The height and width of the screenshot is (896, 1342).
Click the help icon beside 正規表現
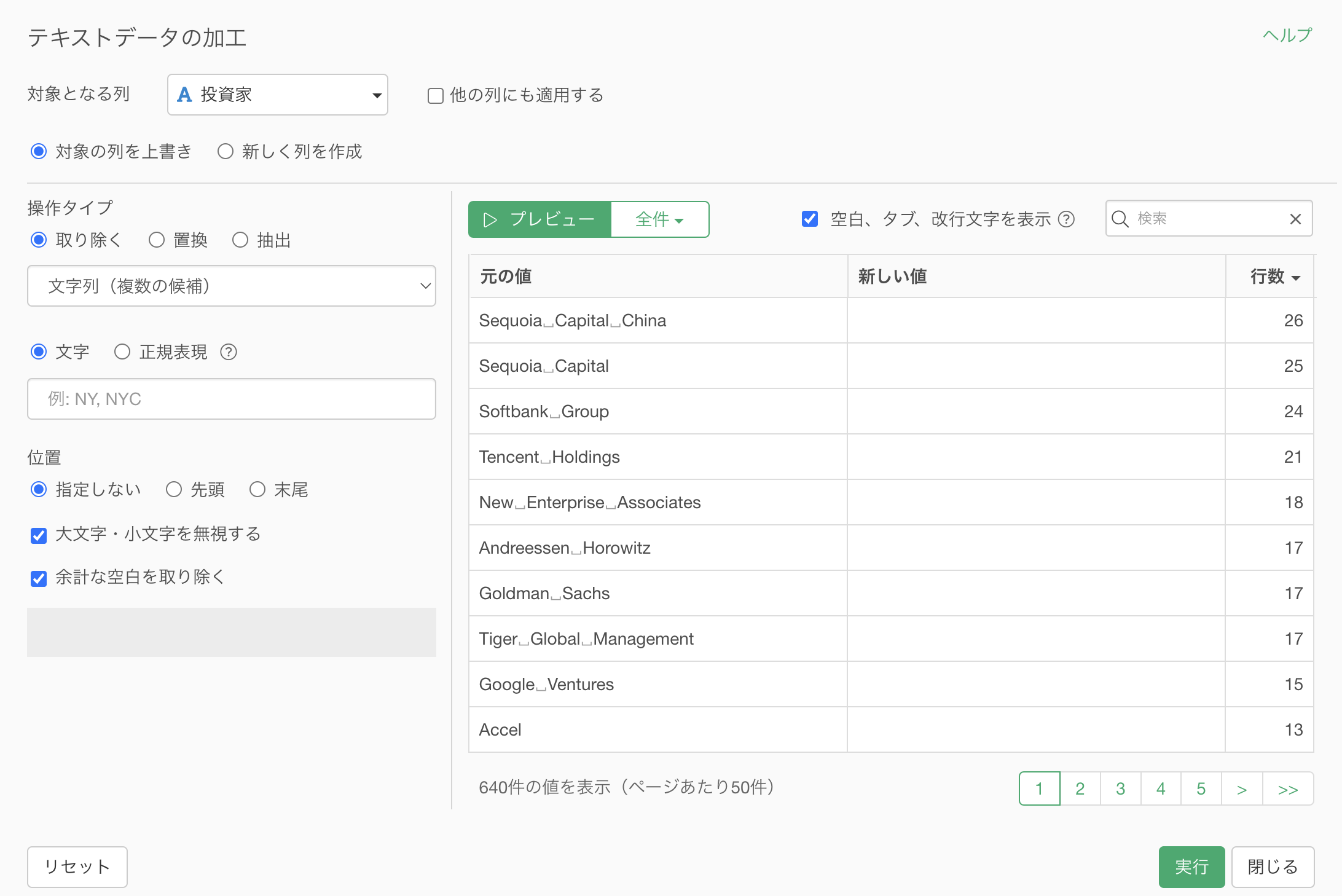pyautogui.click(x=229, y=352)
